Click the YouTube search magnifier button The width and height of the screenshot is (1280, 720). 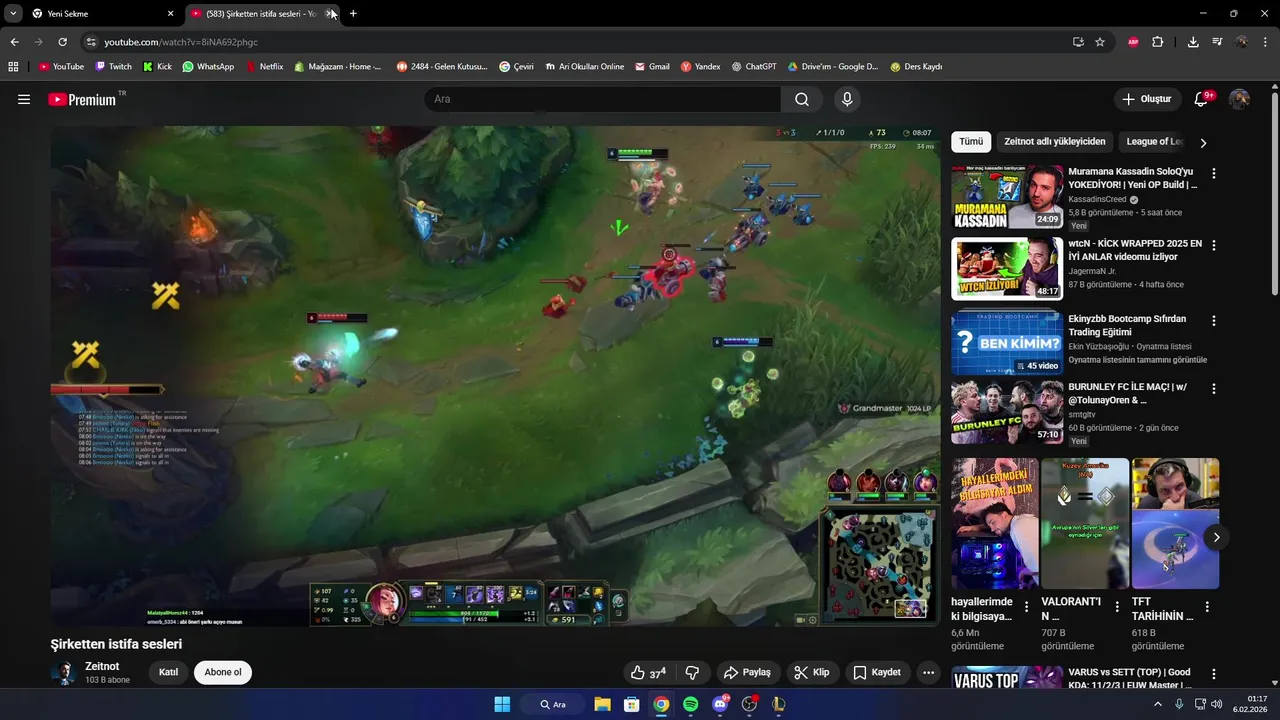coord(802,99)
